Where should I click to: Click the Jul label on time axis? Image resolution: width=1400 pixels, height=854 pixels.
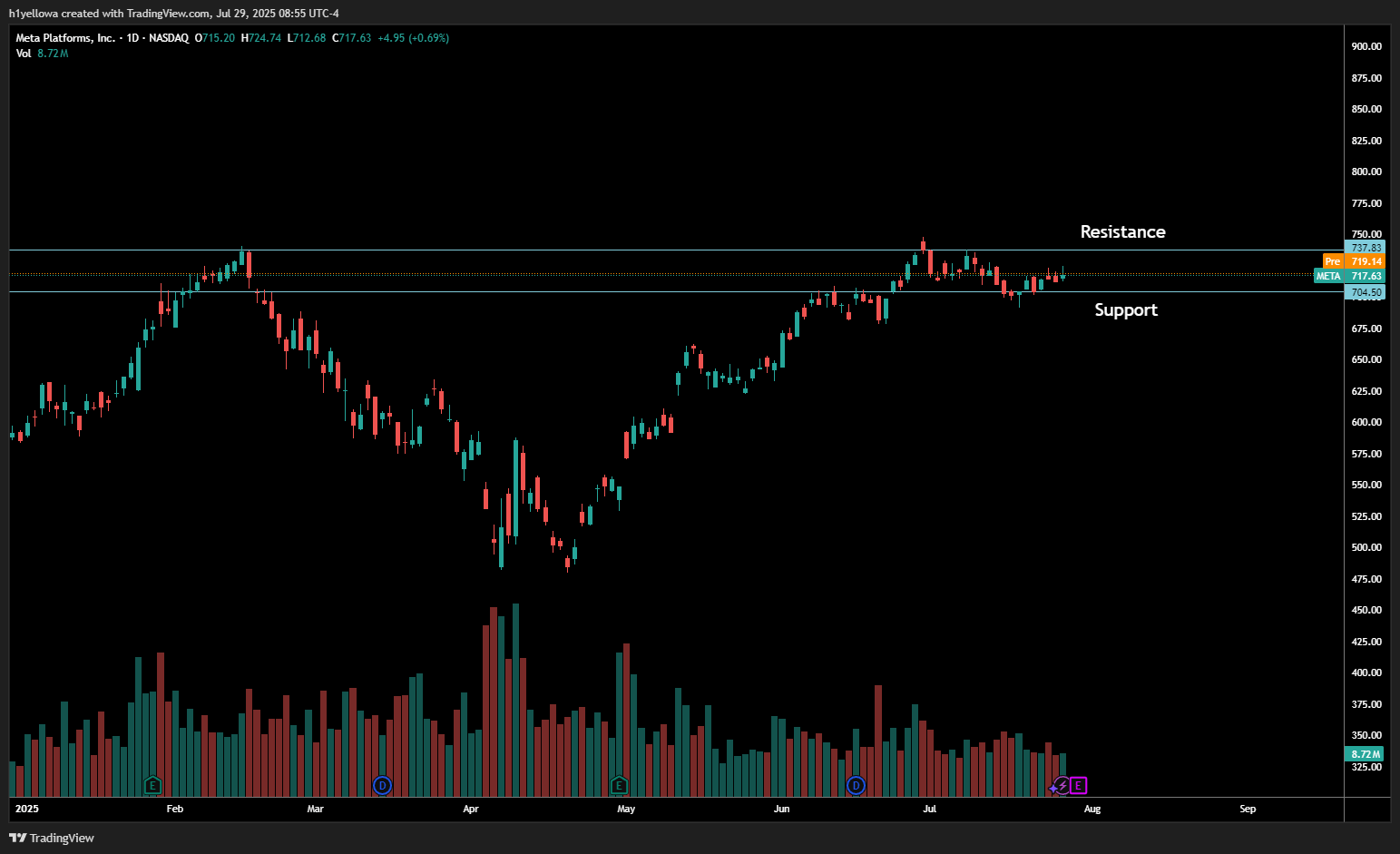point(930,809)
